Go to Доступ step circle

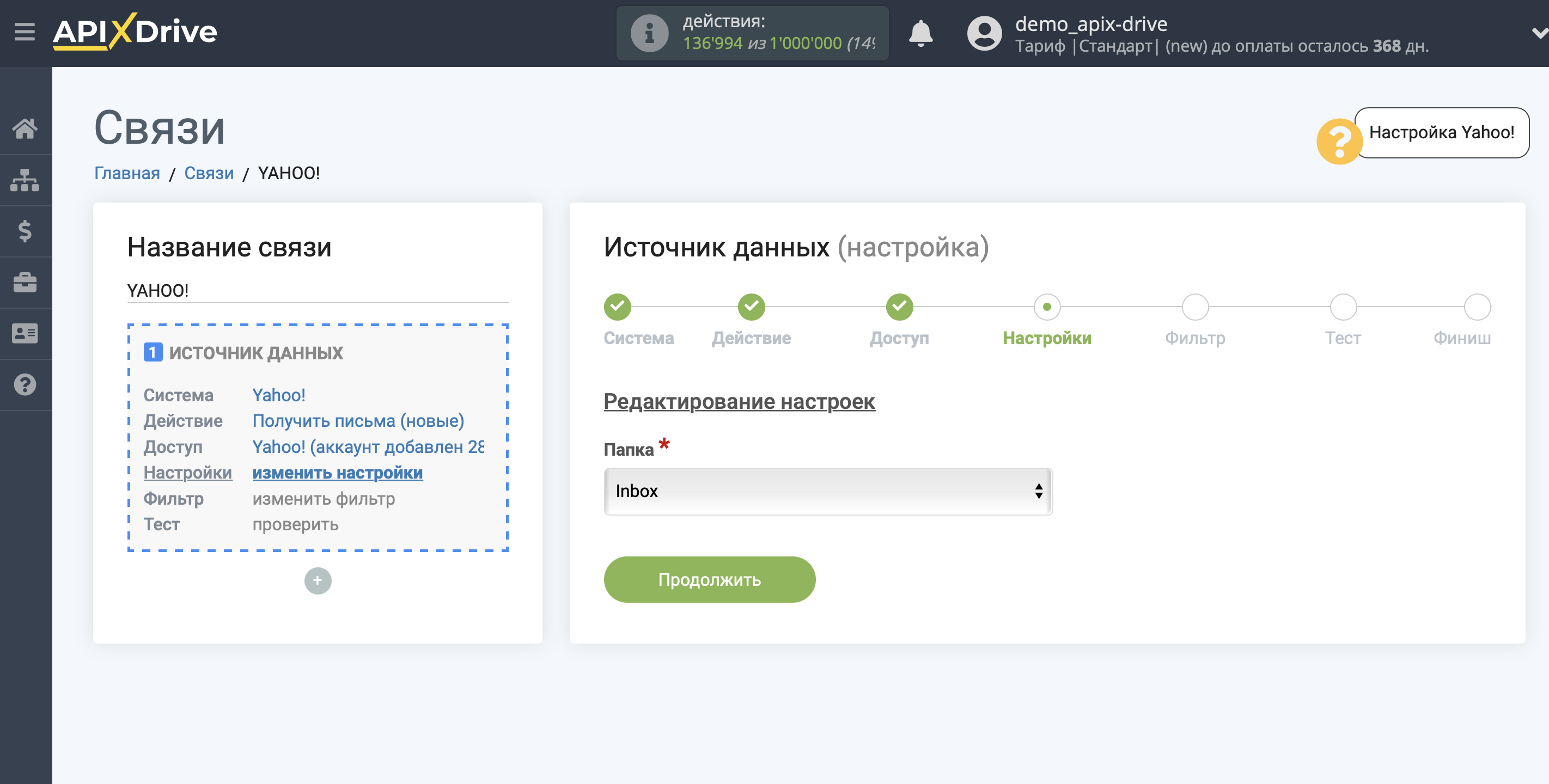click(899, 307)
